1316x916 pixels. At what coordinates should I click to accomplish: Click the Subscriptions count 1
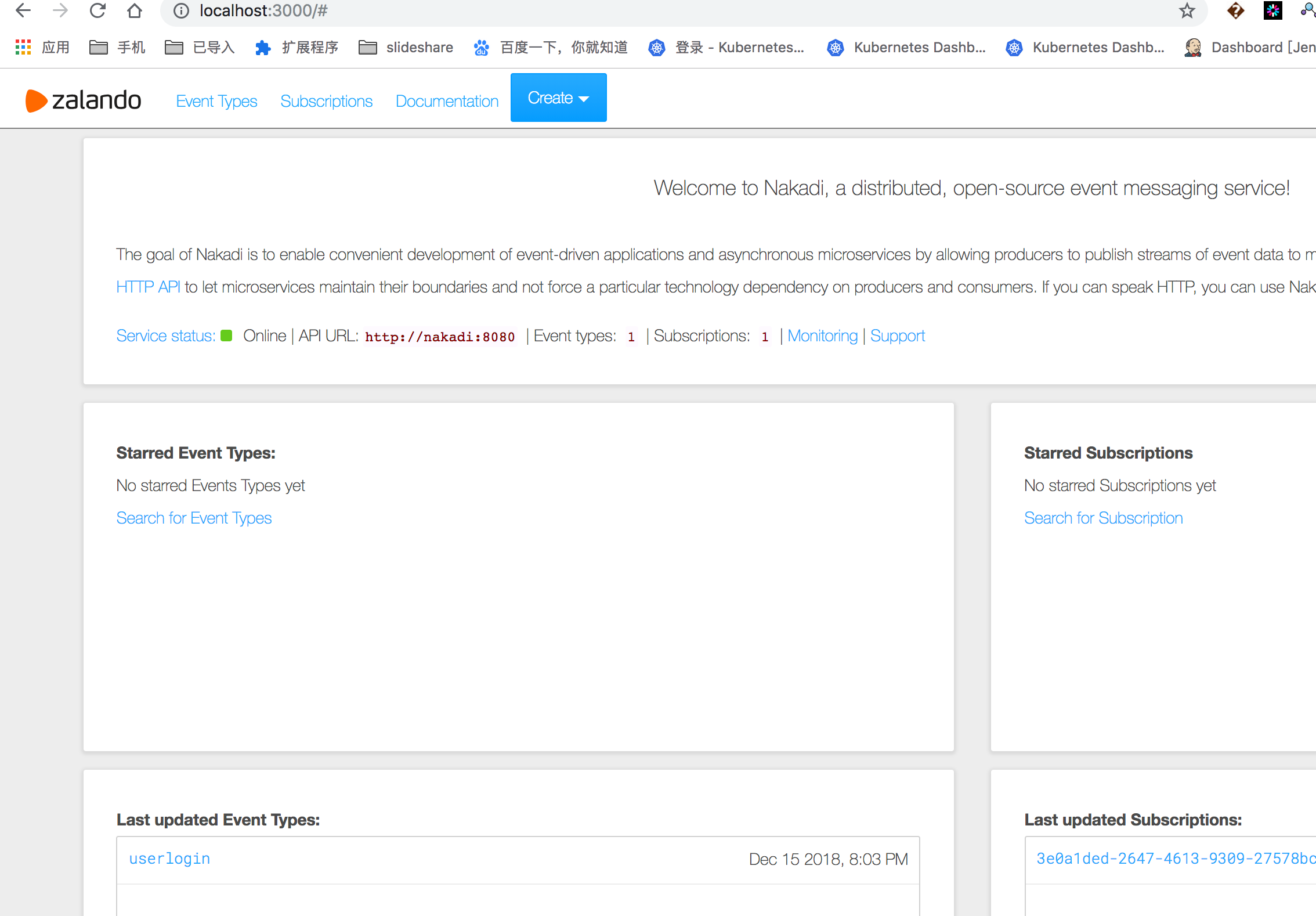[765, 337]
